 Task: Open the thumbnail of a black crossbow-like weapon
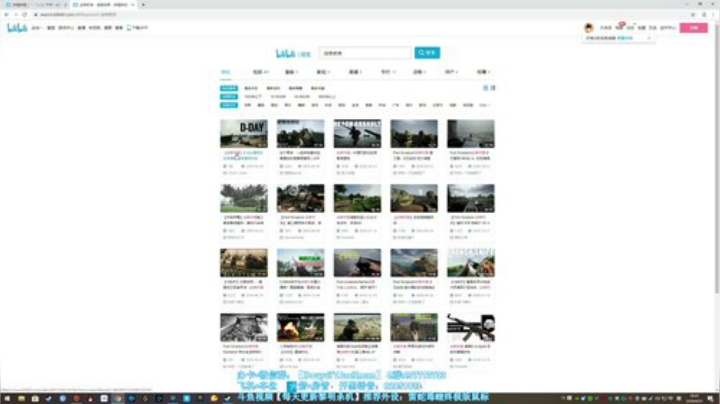pos(471,327)
